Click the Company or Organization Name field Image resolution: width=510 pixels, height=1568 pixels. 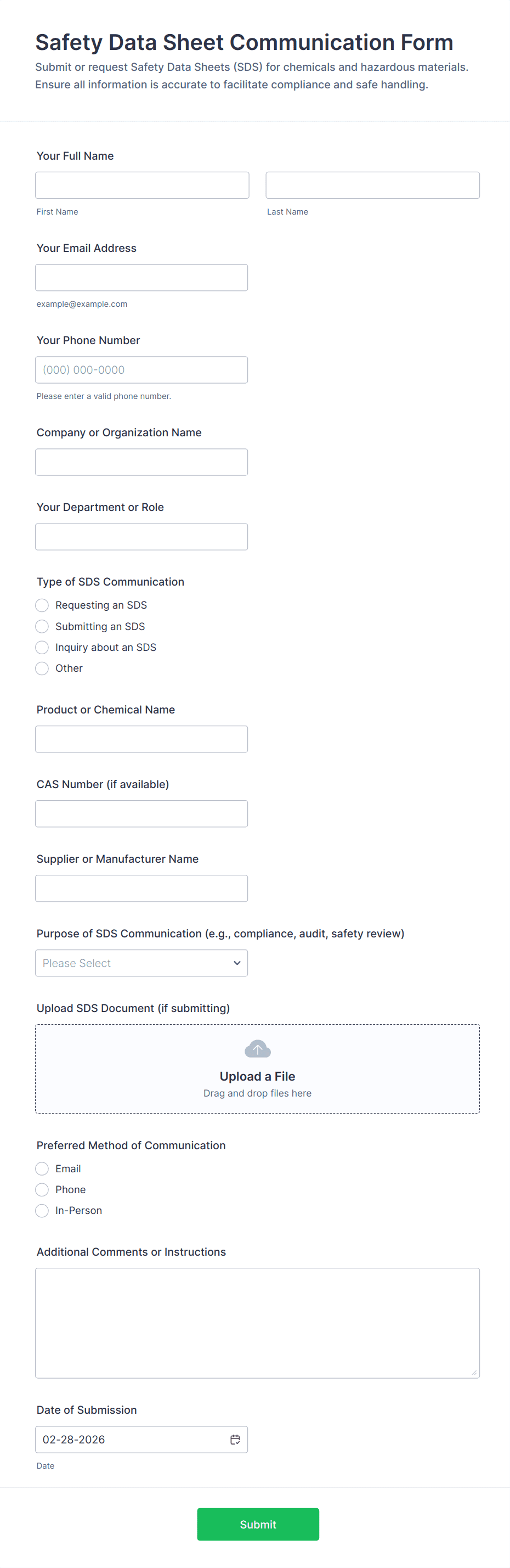click(x=141, y=462)
